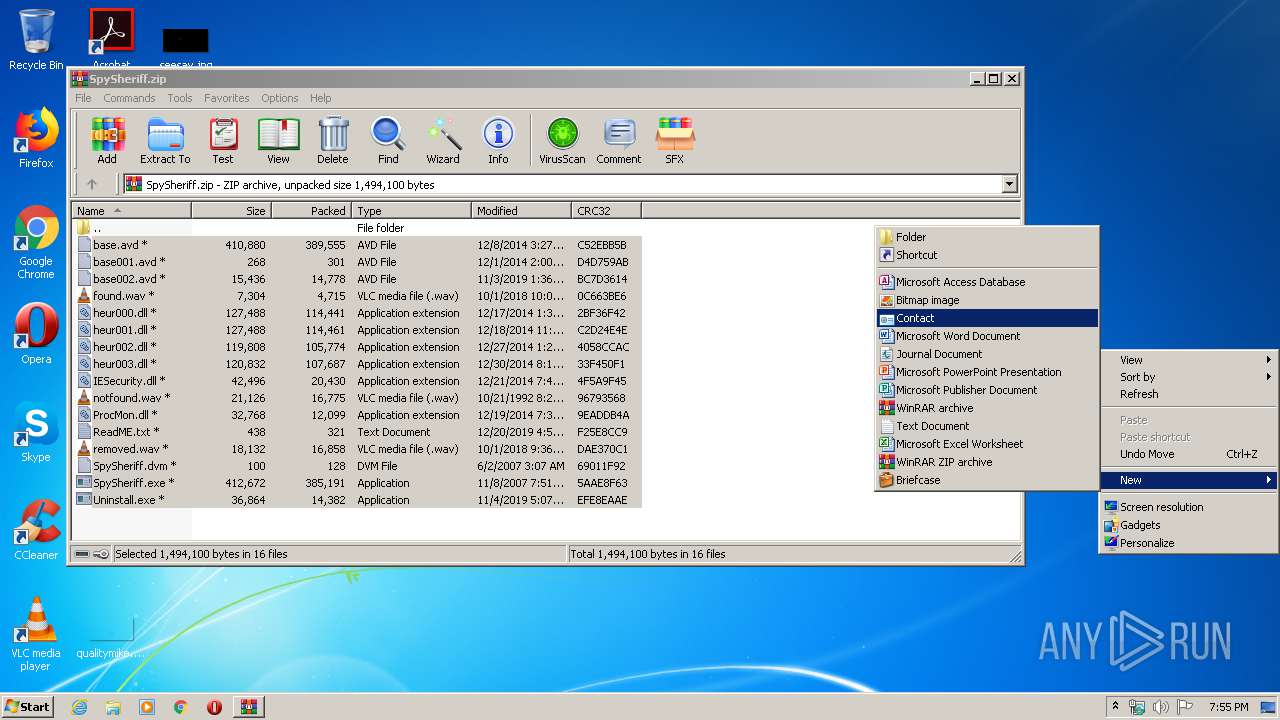The image size is (1280, 720).
Task: Open CCleaner desktop shortcut
Action: click(36, 530)
